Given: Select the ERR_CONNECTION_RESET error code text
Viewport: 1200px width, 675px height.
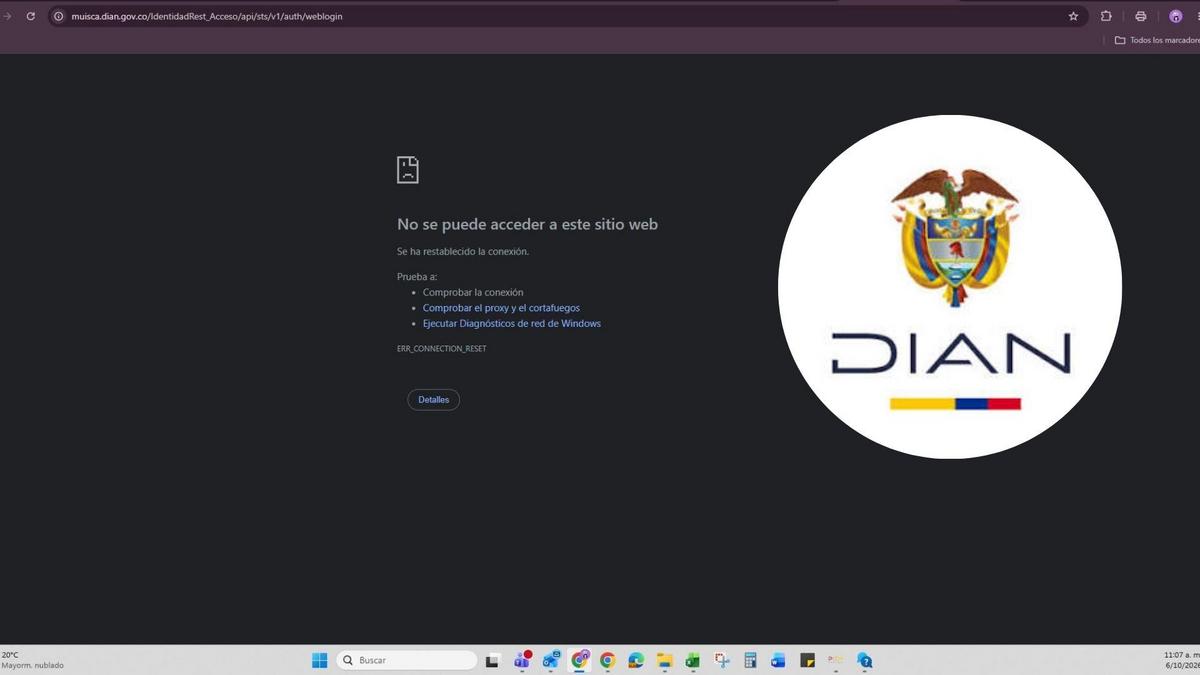Looking at the screenshot, I should click(442, 348).
